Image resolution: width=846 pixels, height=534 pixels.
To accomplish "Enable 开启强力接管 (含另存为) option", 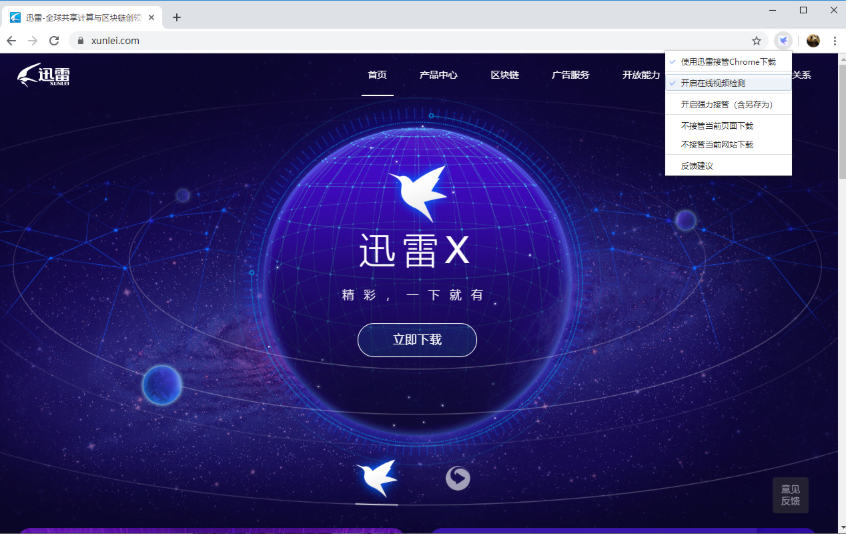I will coord(726,104).
